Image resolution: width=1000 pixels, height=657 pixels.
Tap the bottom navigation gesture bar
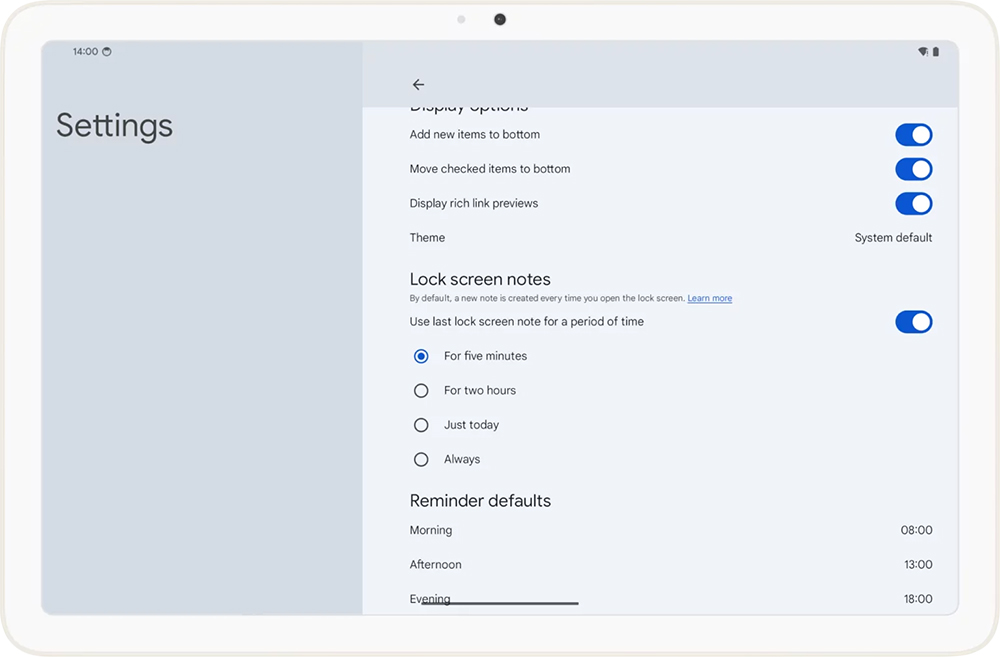coord(499,603)
